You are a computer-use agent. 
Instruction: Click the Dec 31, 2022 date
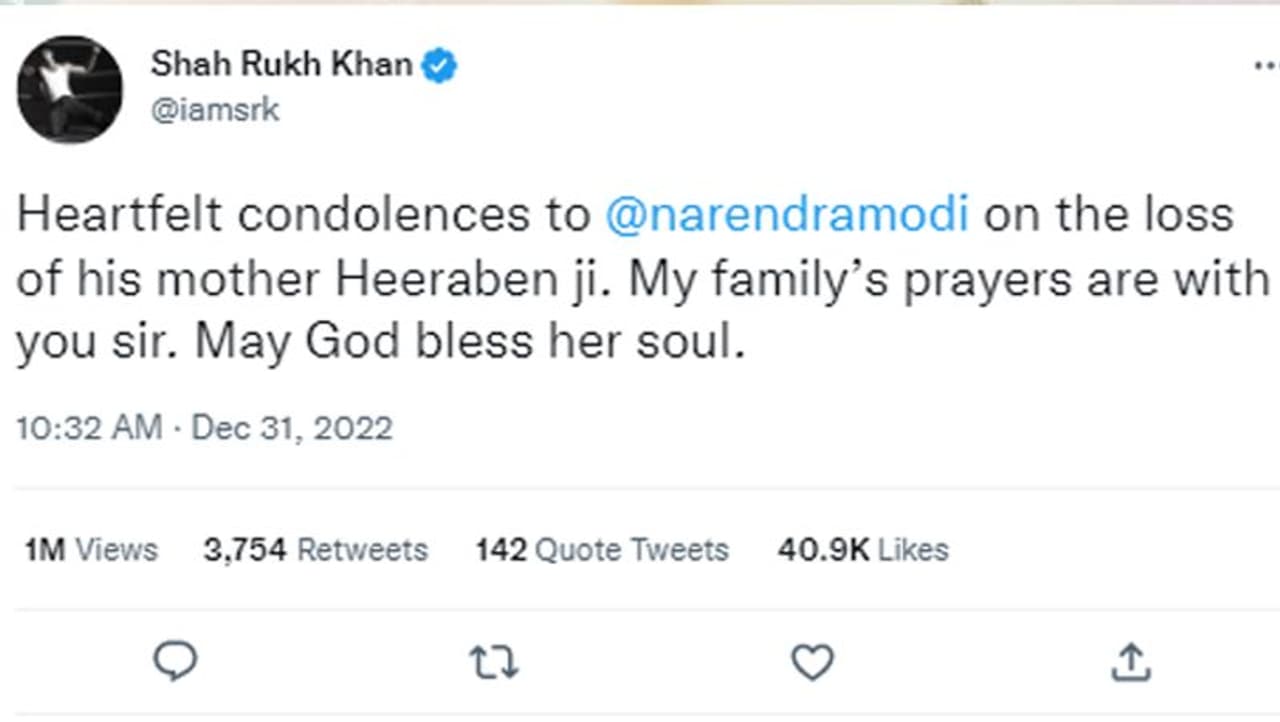click(x=292, y=428)
